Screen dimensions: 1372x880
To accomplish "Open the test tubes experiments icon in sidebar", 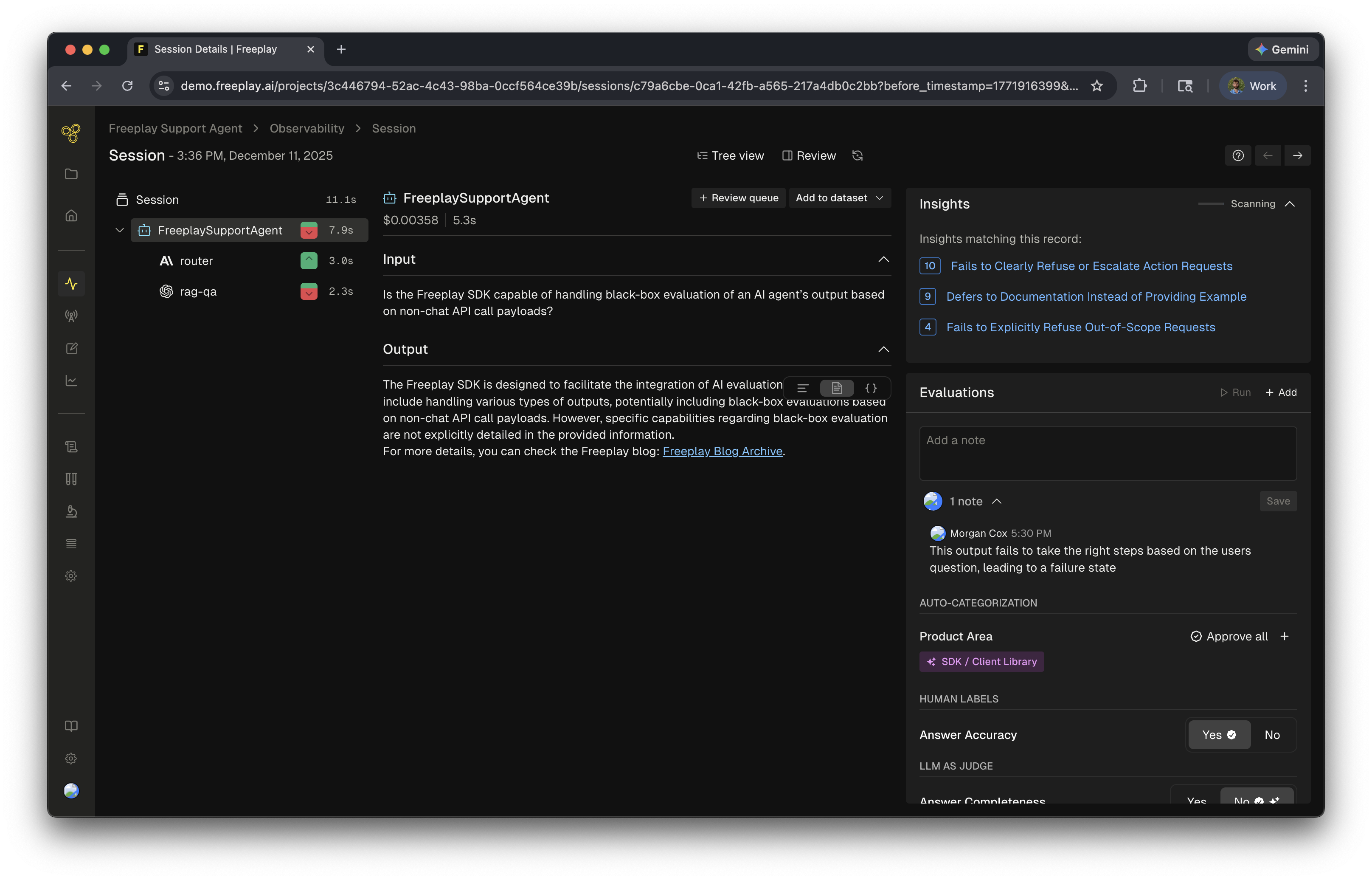I will coord(71,479).
